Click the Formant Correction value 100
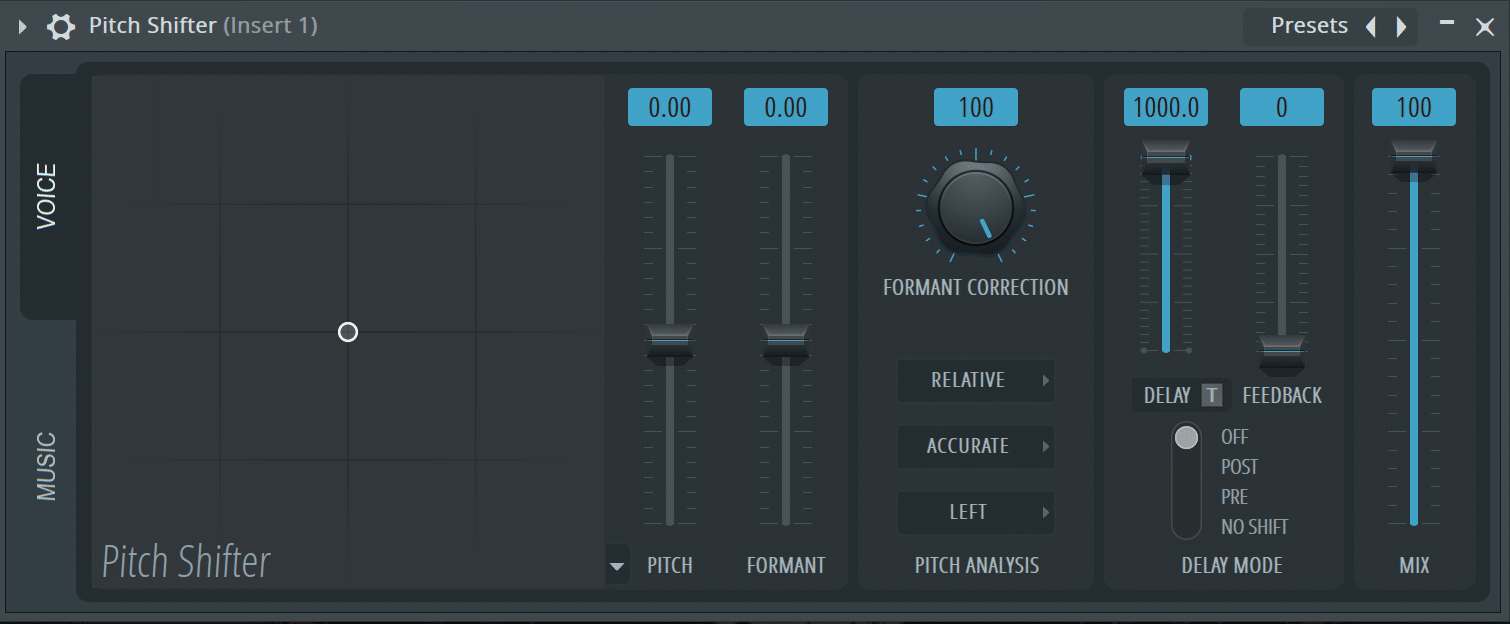 (976, 107)
